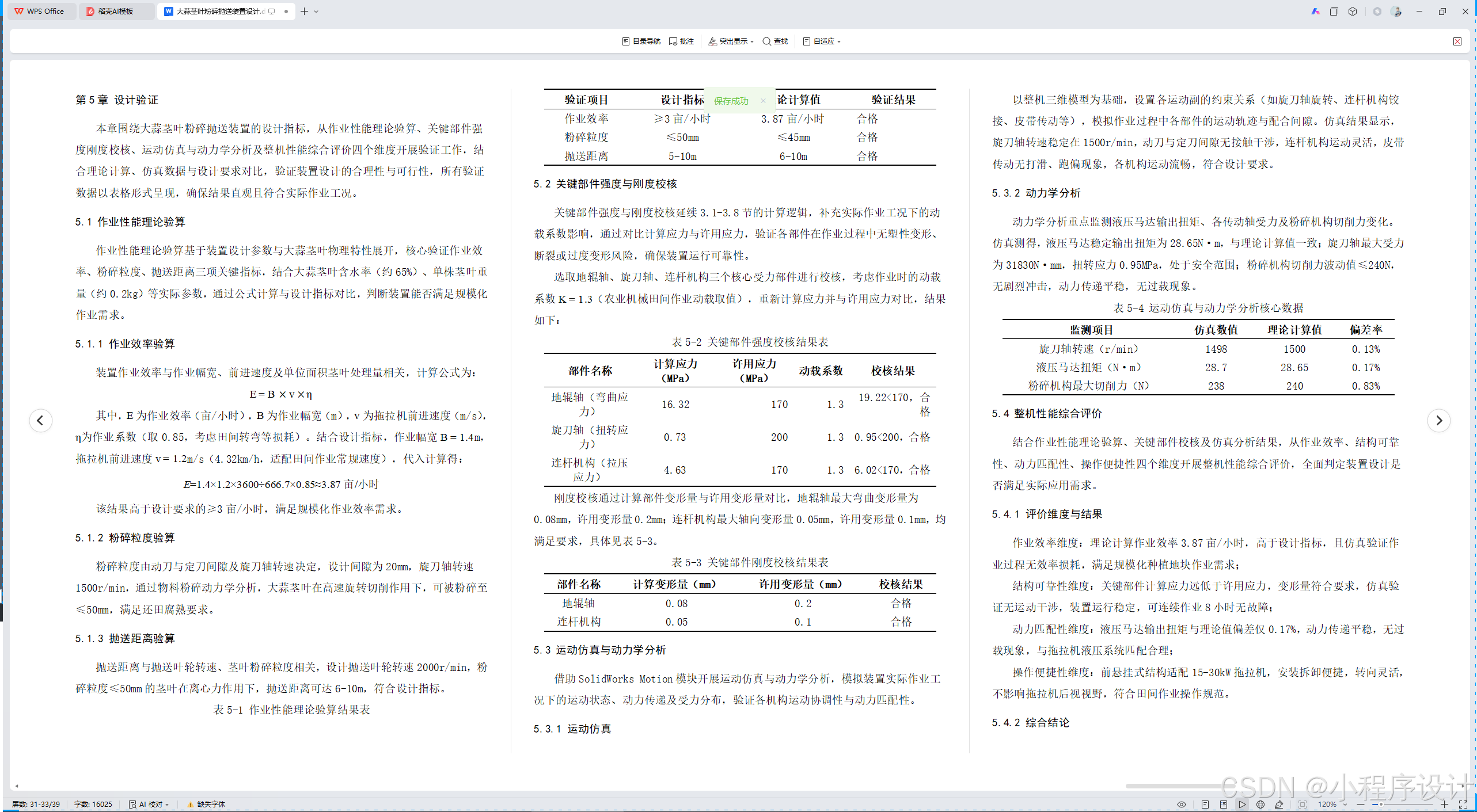Switch to outline view icon
Viewport: 1477px width, 812px height.
click(x=1224, y=804)
